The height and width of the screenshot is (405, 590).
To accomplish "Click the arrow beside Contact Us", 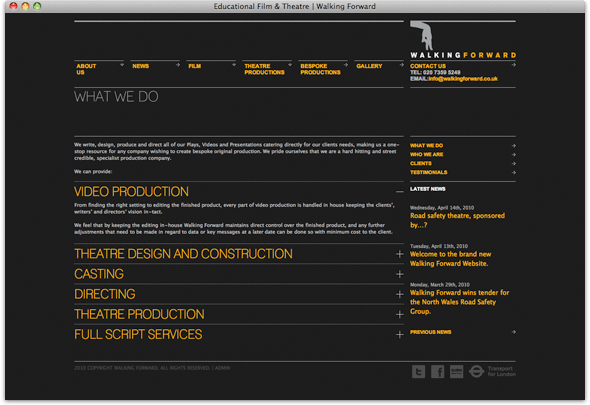I will (x=514, y=65).
